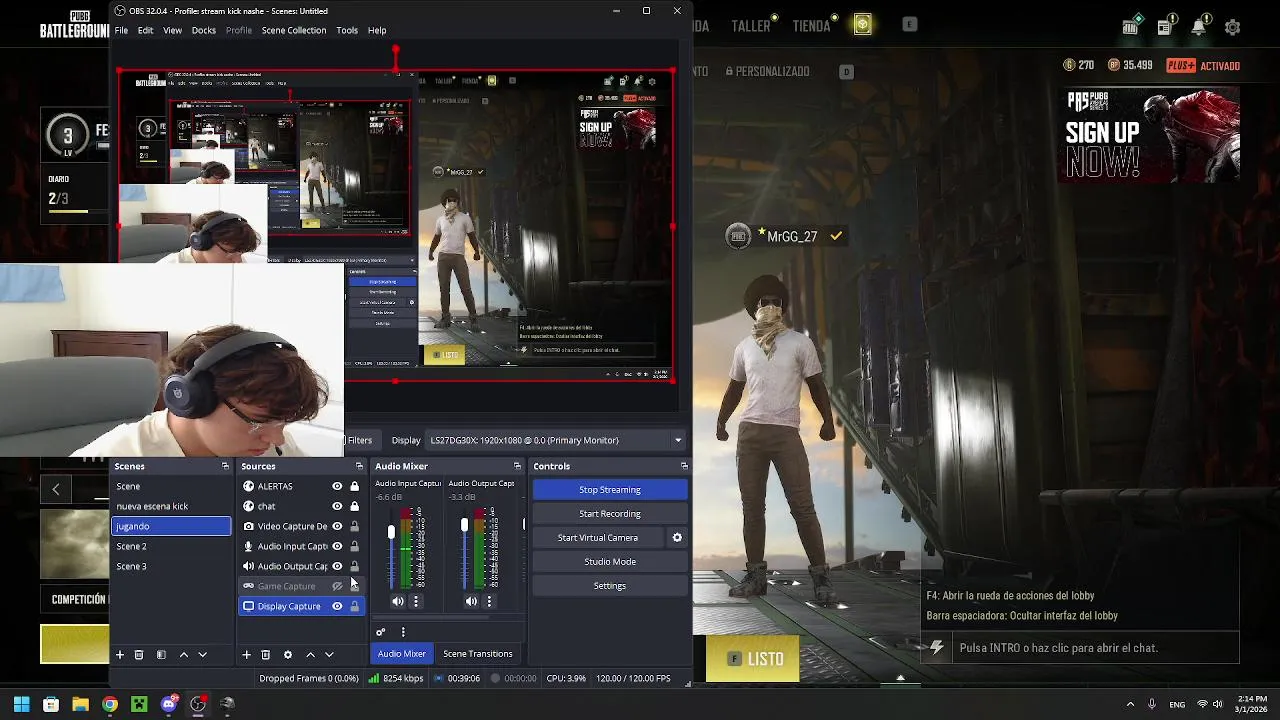Image resolution: width=1280 pixels, height=720 pixels.
Task: Enable Studio Mode
Action: 610,562
